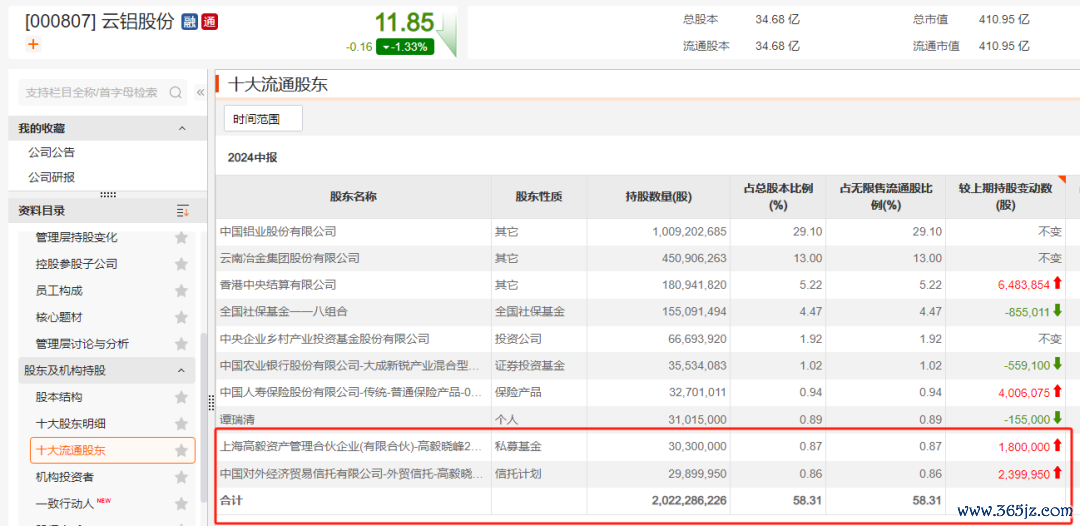1080x526 pixels.
Task: Open 管理层讨论与分析 page
Action: (82, 344)
